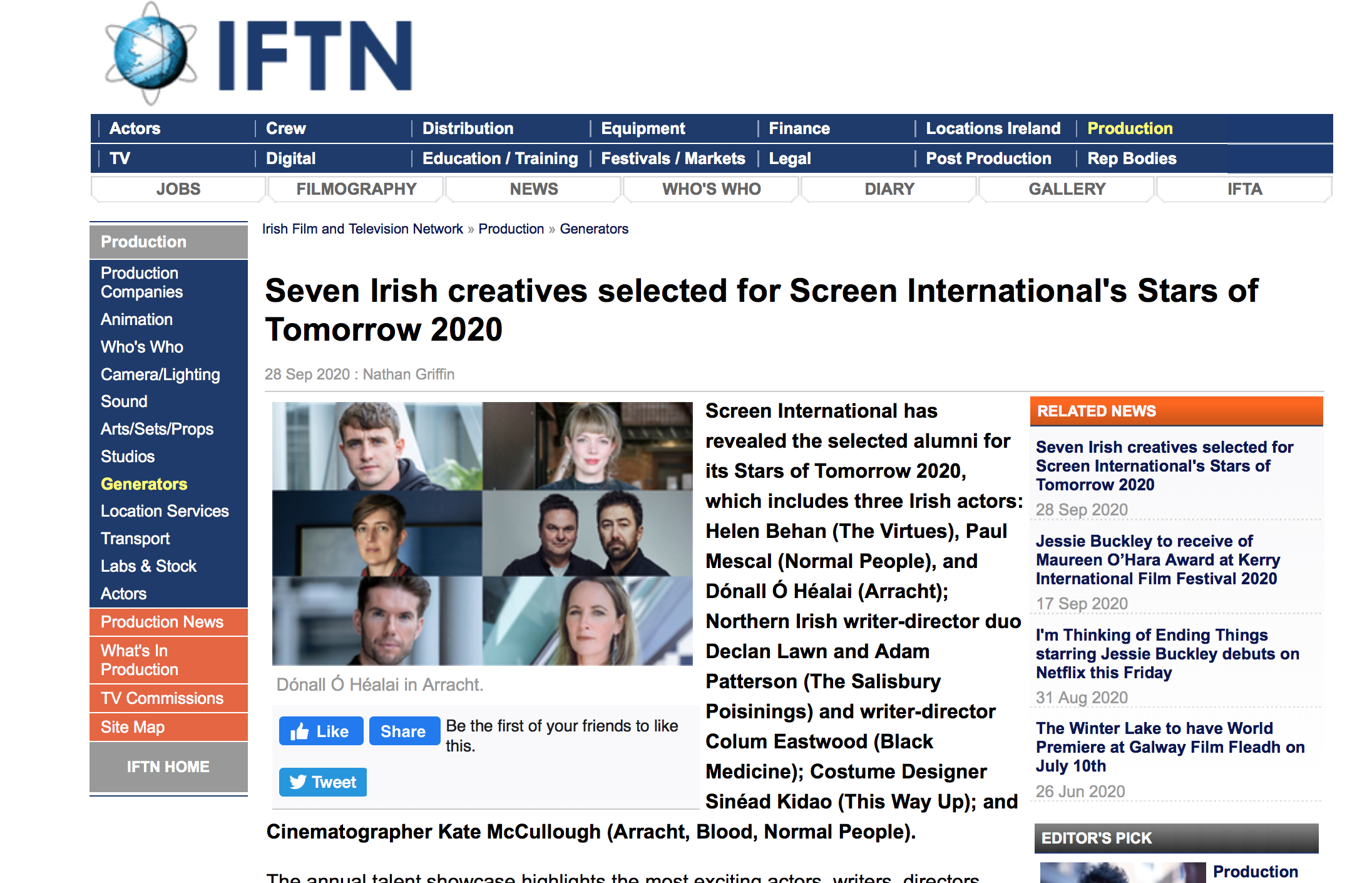Open the Post Production menu item
Viewport: 1372px width, 883px height.
click(988, 158)
